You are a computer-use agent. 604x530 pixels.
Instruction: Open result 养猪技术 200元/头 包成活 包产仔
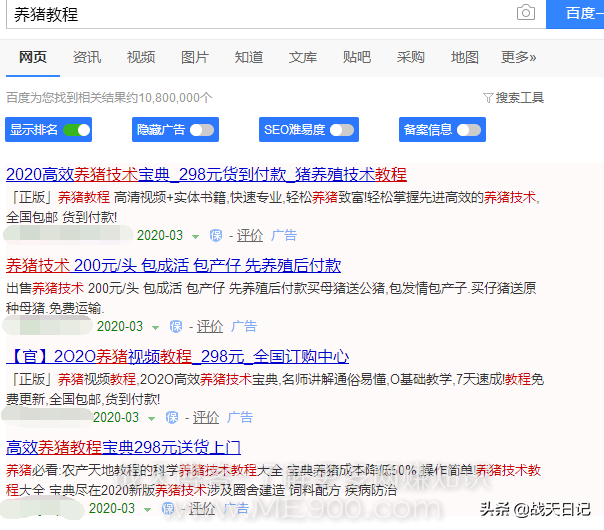pos(173,265)
